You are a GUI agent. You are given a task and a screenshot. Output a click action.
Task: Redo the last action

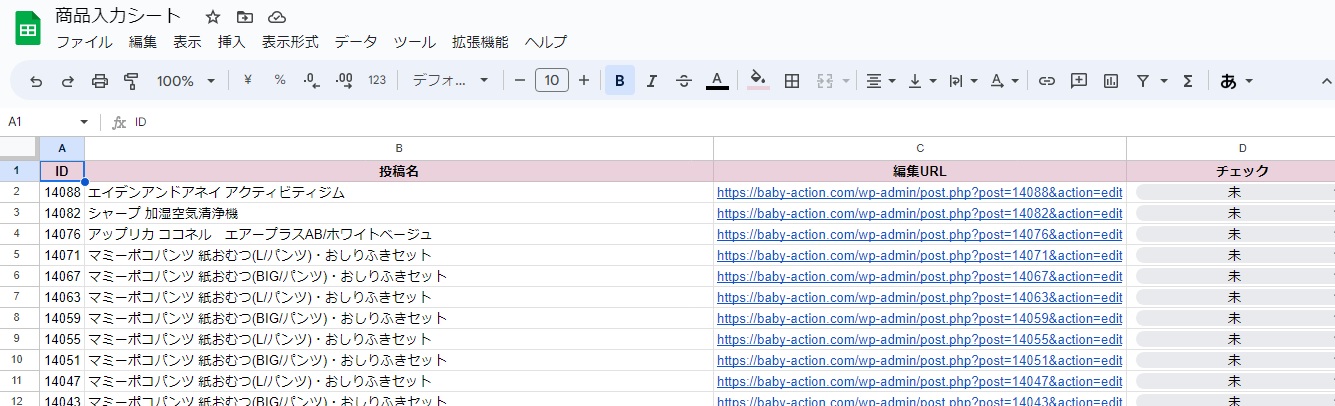click(x=68, y=81)
